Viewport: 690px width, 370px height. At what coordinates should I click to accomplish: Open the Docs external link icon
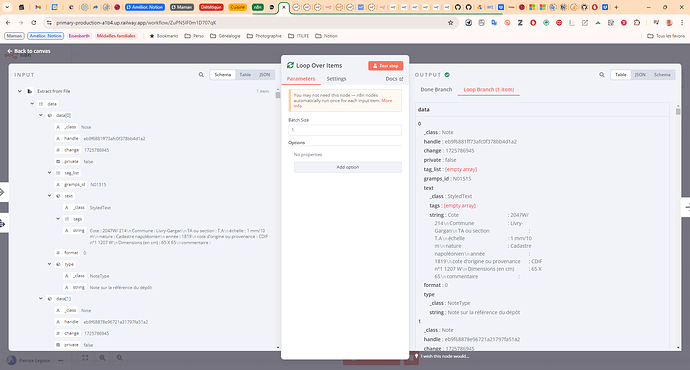click(x=401, y=79)
